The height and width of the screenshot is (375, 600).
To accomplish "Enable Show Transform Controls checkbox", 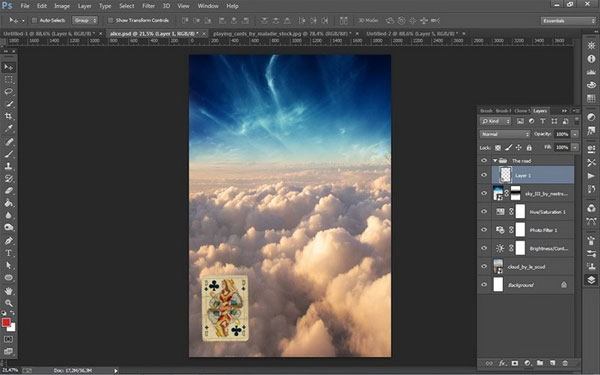I will pyautogui.click(x=111, y=20).
